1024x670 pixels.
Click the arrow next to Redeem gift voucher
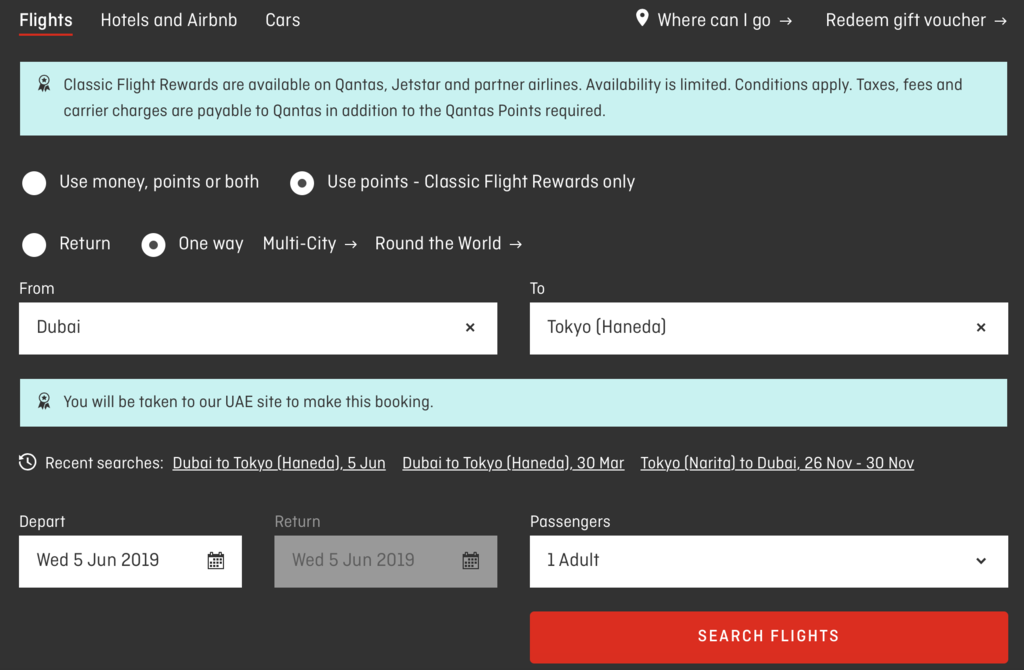(1000, 21)
